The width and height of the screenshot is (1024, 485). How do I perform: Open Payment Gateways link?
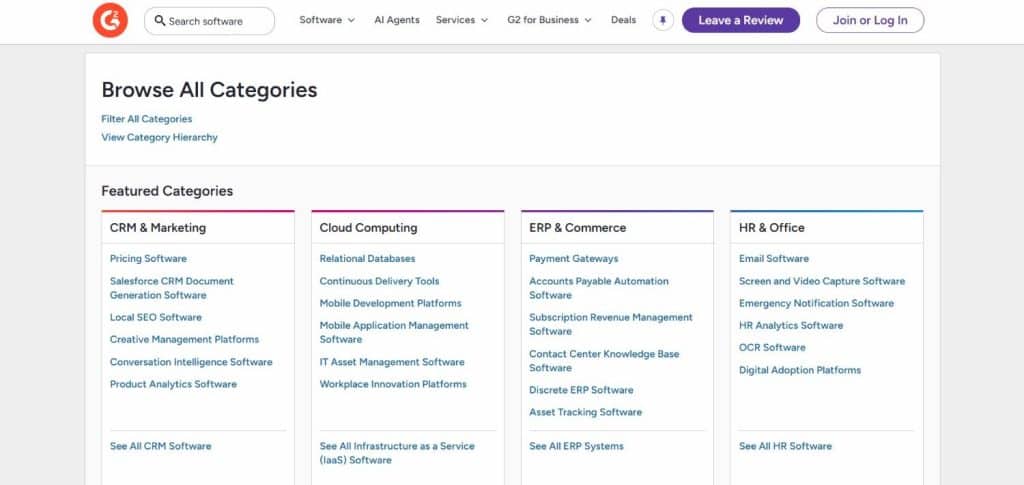[574, 259]
